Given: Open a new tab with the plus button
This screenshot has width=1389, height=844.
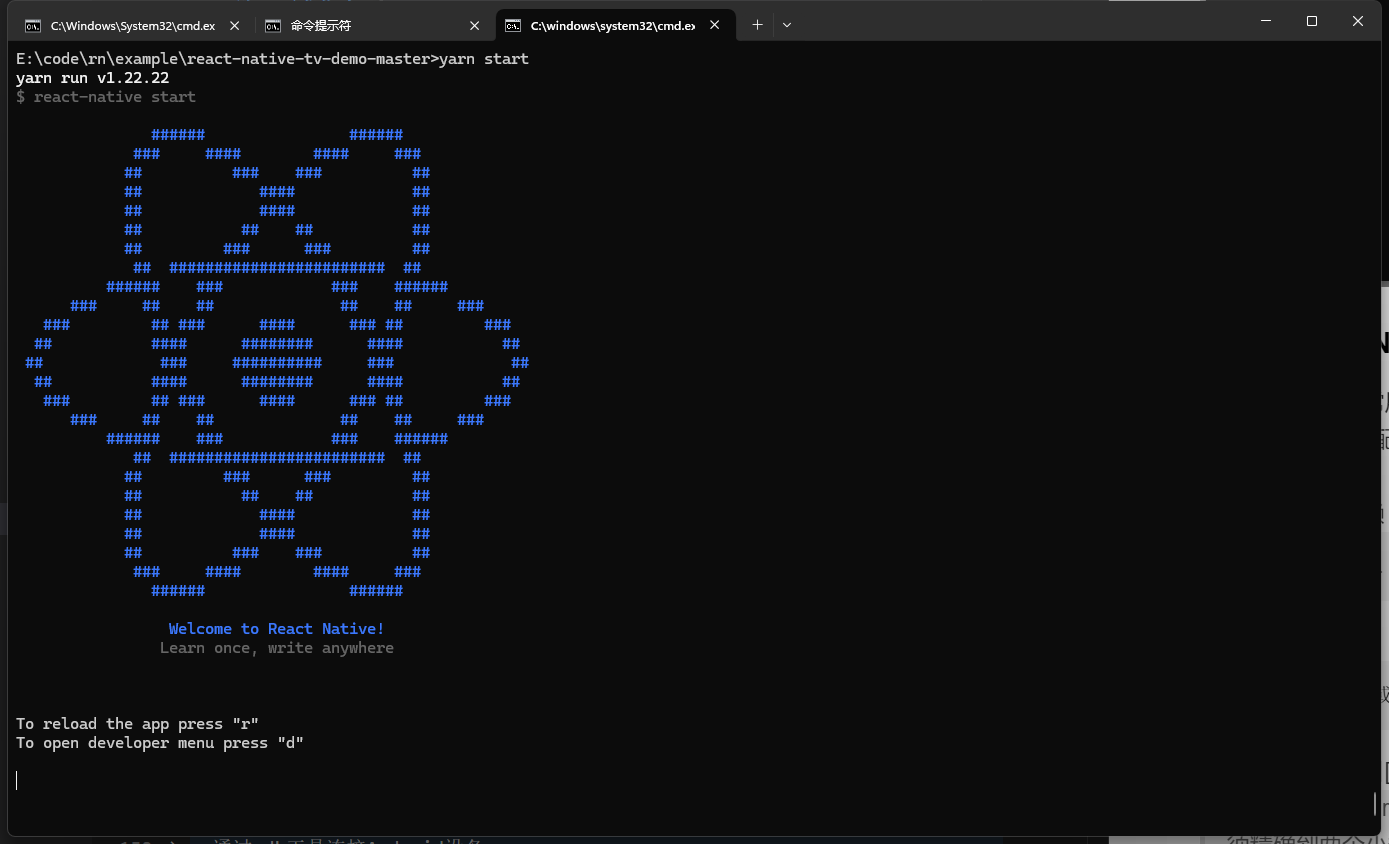Looking at the screenshot, I should [x=757, y=25].
